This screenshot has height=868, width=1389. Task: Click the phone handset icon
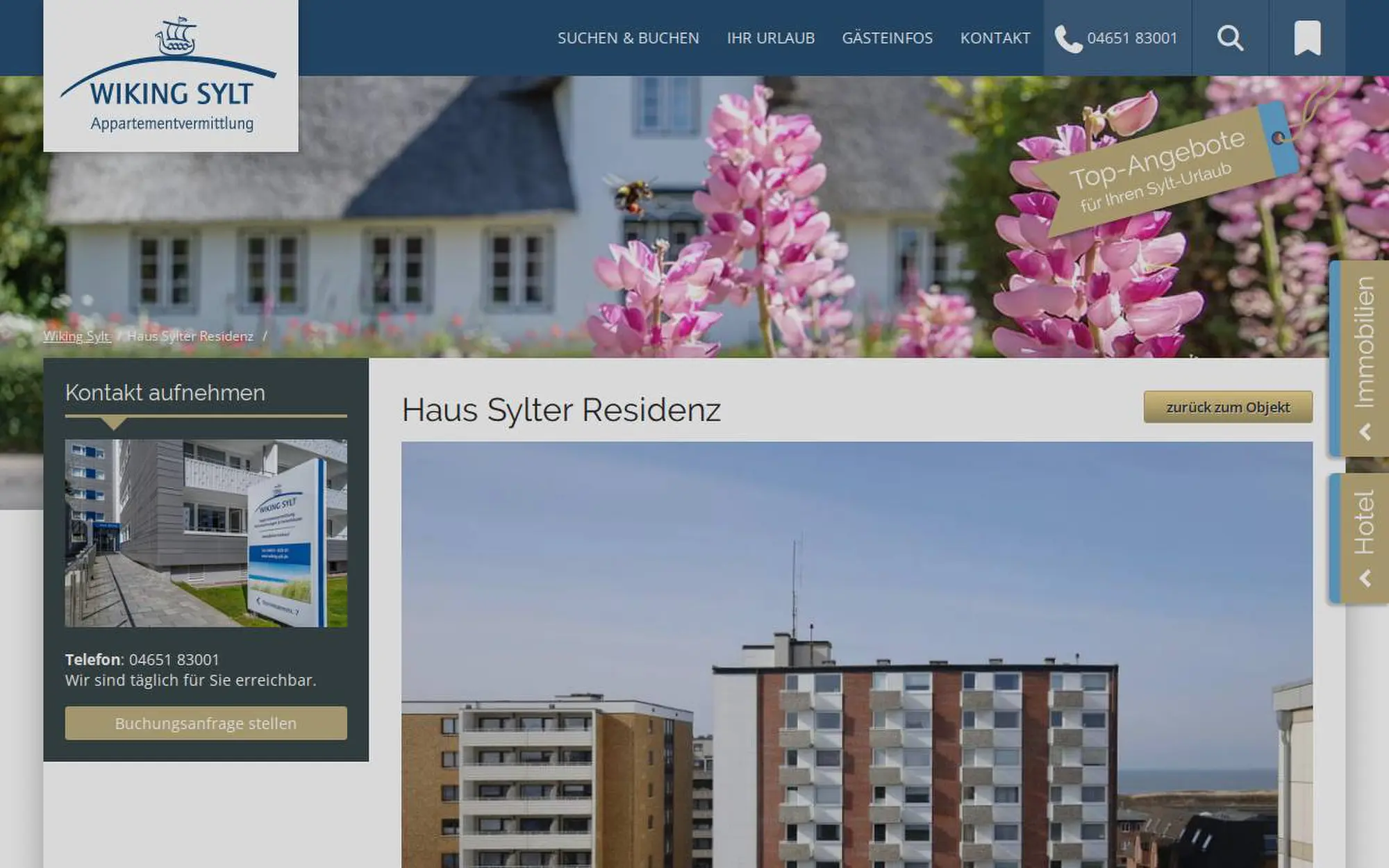(x=1068, y=39)
